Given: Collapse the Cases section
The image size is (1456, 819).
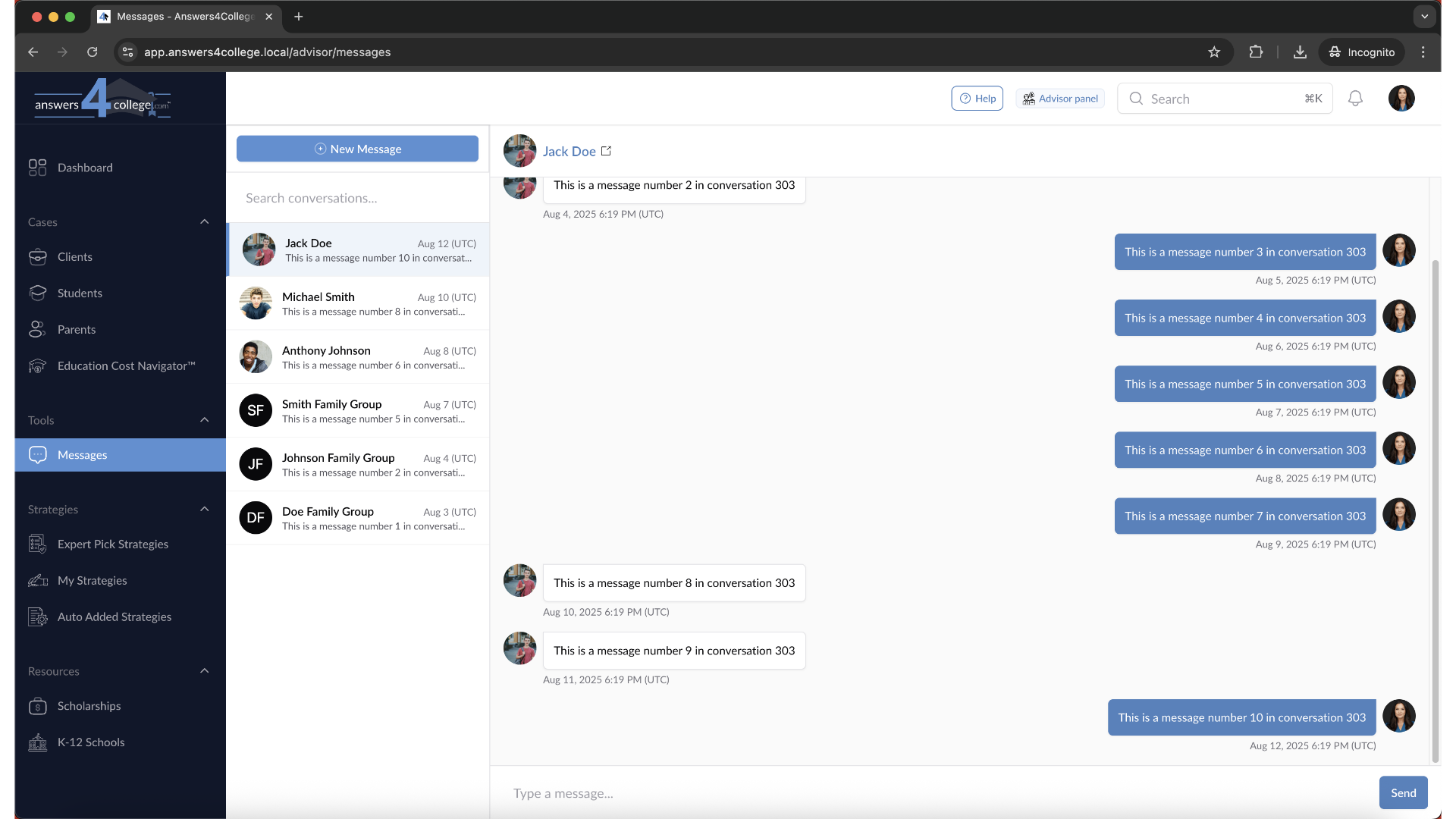Looking at the screenshot, I should 204,221.
